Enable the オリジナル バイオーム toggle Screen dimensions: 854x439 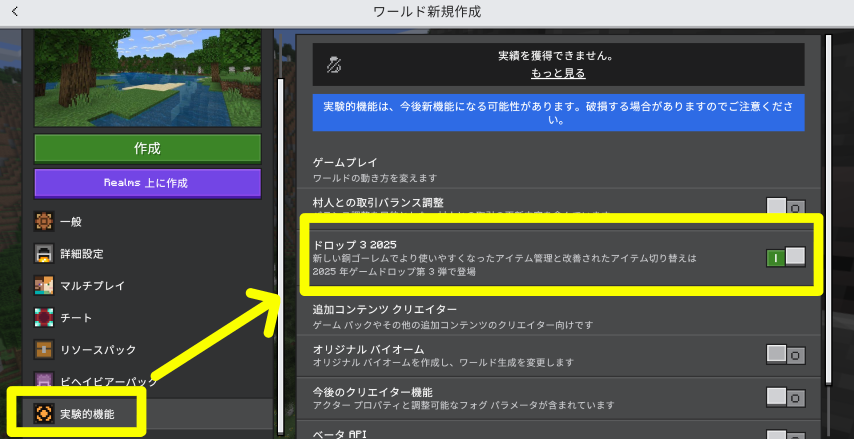785,355
